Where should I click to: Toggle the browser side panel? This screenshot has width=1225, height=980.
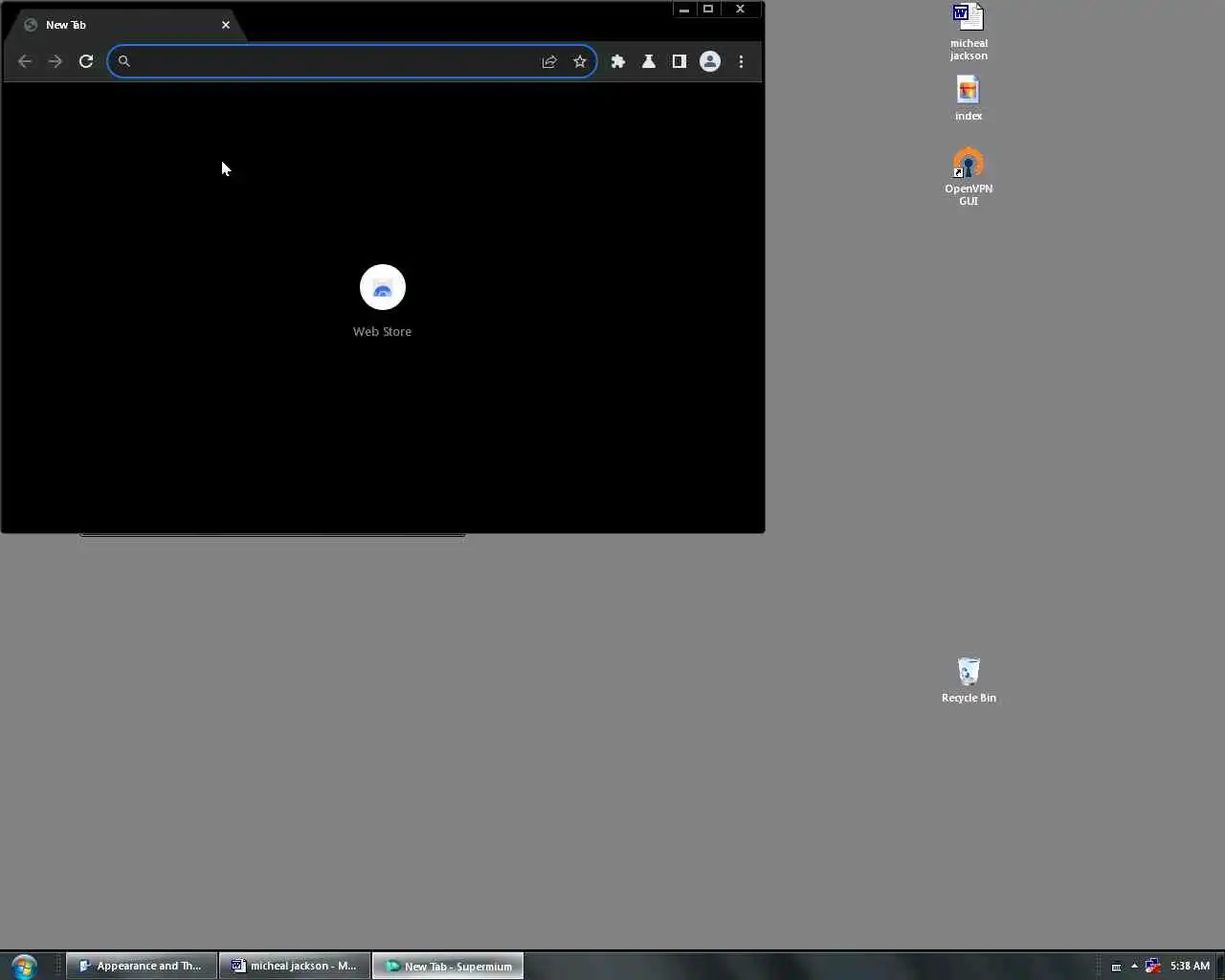coord(679,61)
